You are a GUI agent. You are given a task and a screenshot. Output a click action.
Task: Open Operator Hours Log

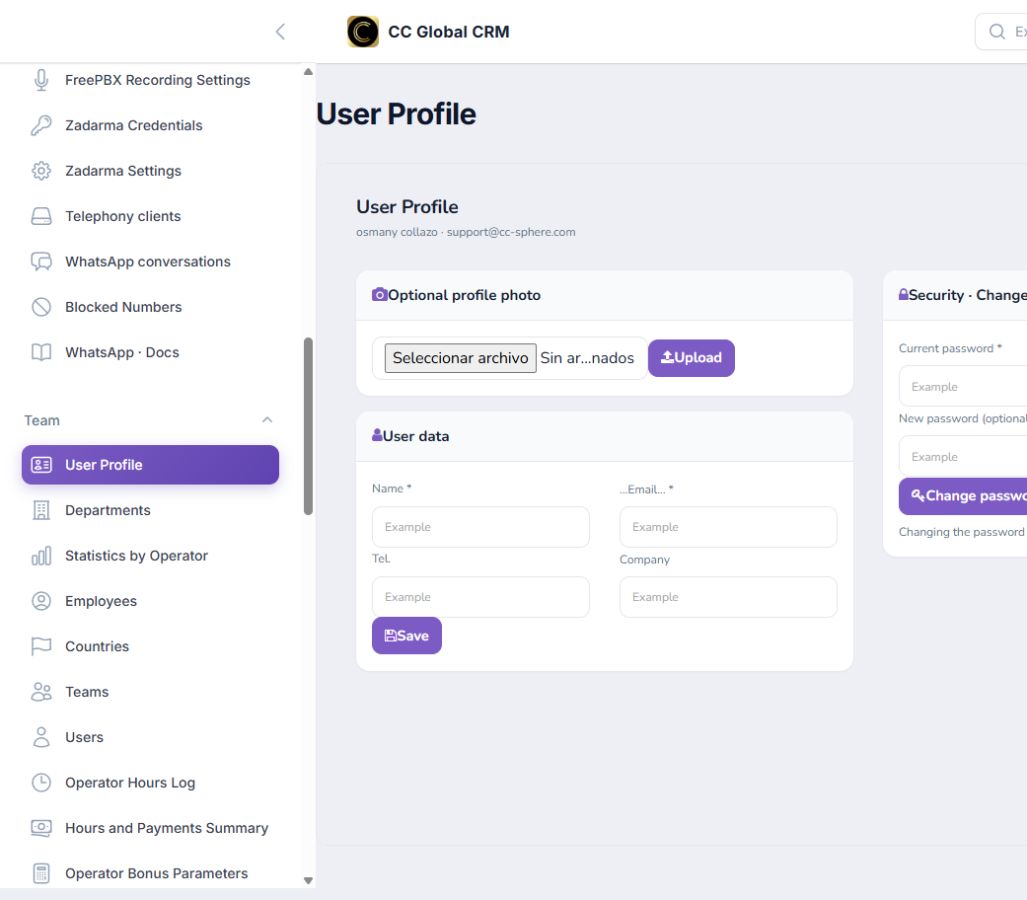(x=150, y=783)
